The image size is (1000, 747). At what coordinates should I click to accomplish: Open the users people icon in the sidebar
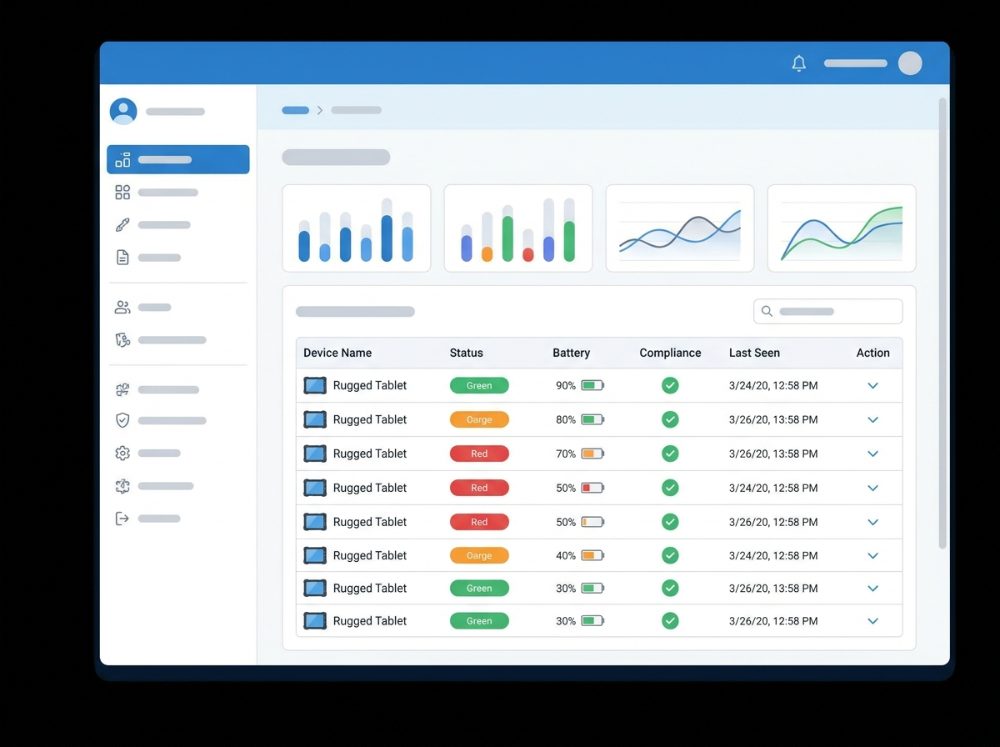(122, 307)
